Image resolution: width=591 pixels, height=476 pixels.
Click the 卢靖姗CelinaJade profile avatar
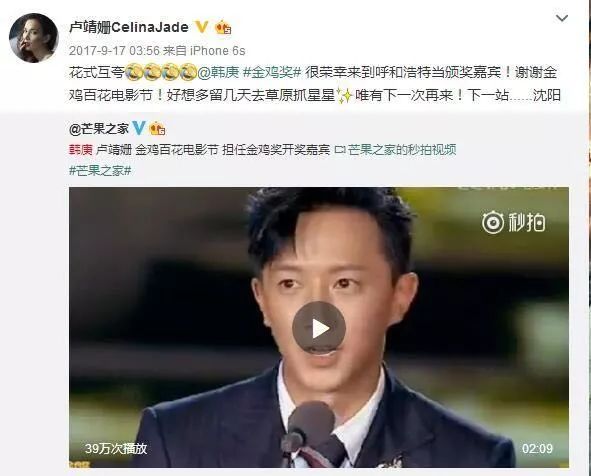click(34, 38)
